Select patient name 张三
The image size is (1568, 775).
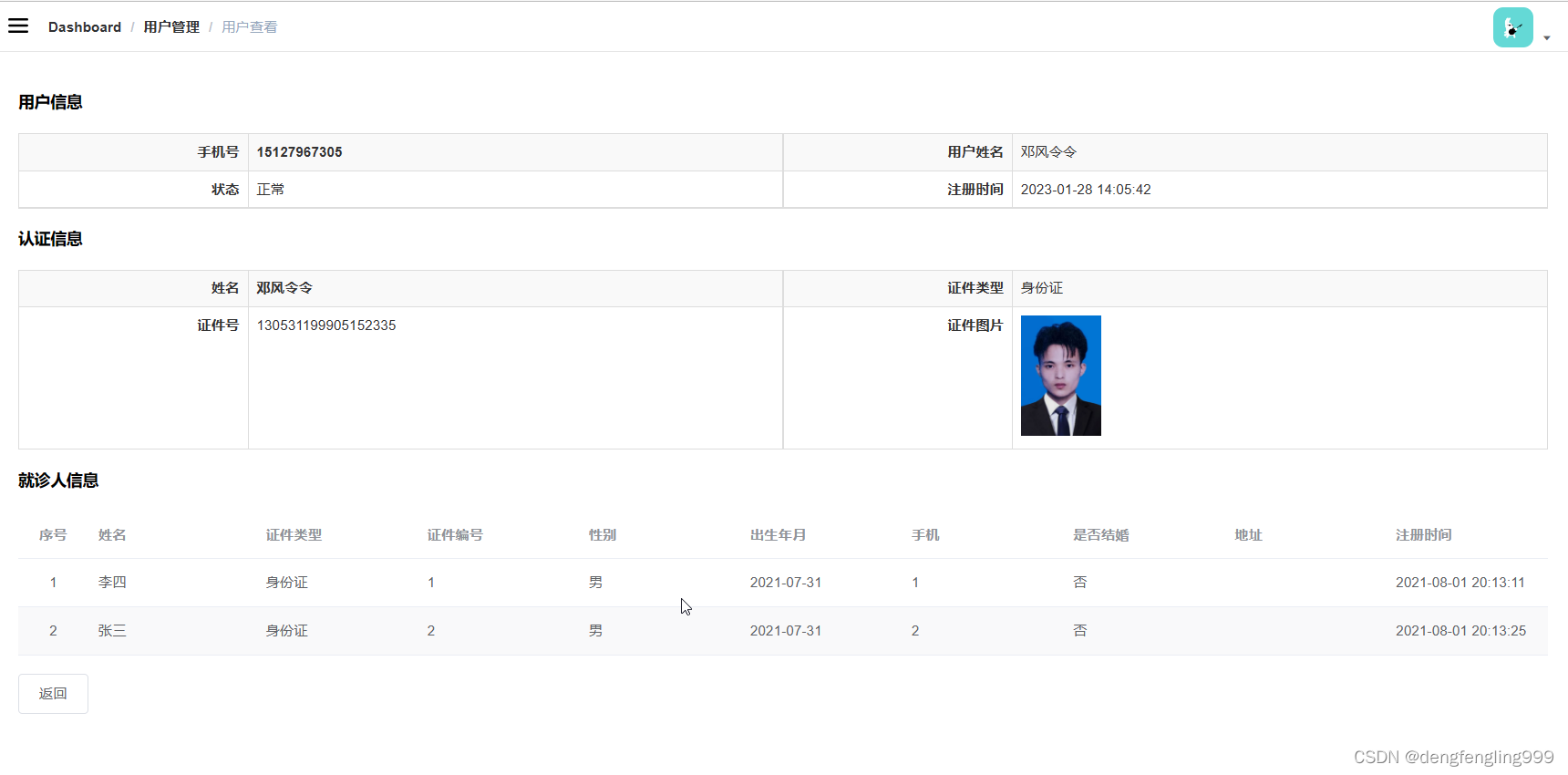tap(112, 631)
